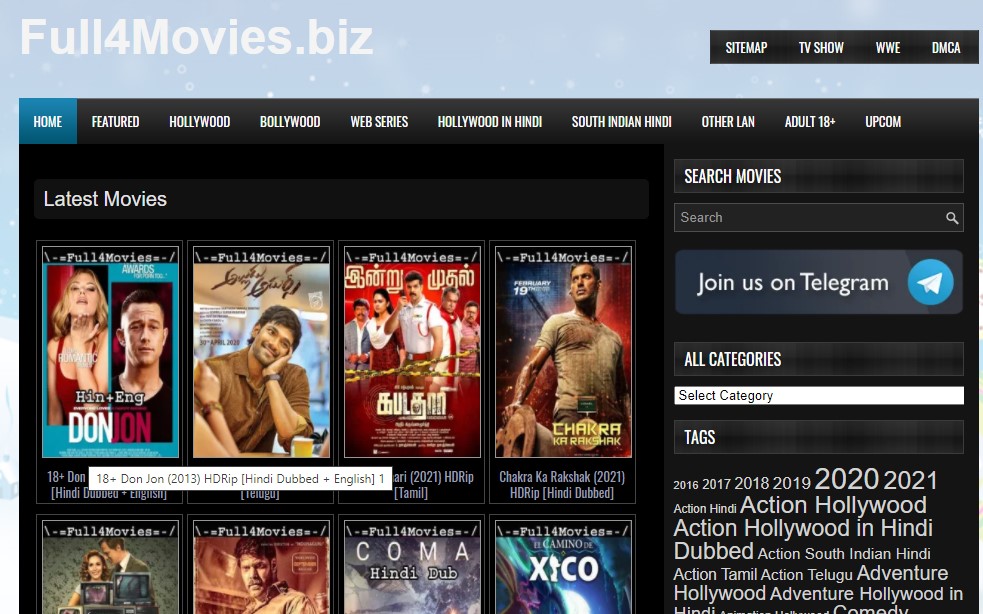Click the search magnifier icon
This screenshot has width=983, height=614.
click(952, 218)
